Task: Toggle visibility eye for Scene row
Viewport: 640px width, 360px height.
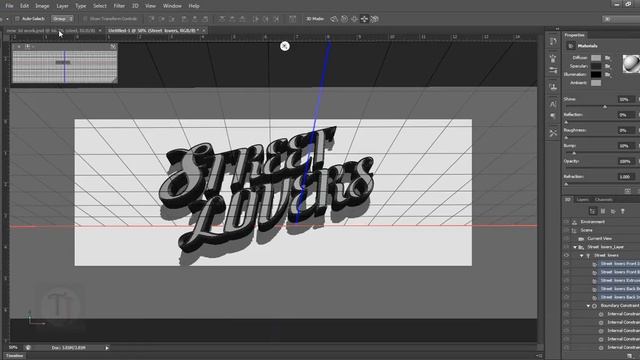Action: click(x=566, y=230)
